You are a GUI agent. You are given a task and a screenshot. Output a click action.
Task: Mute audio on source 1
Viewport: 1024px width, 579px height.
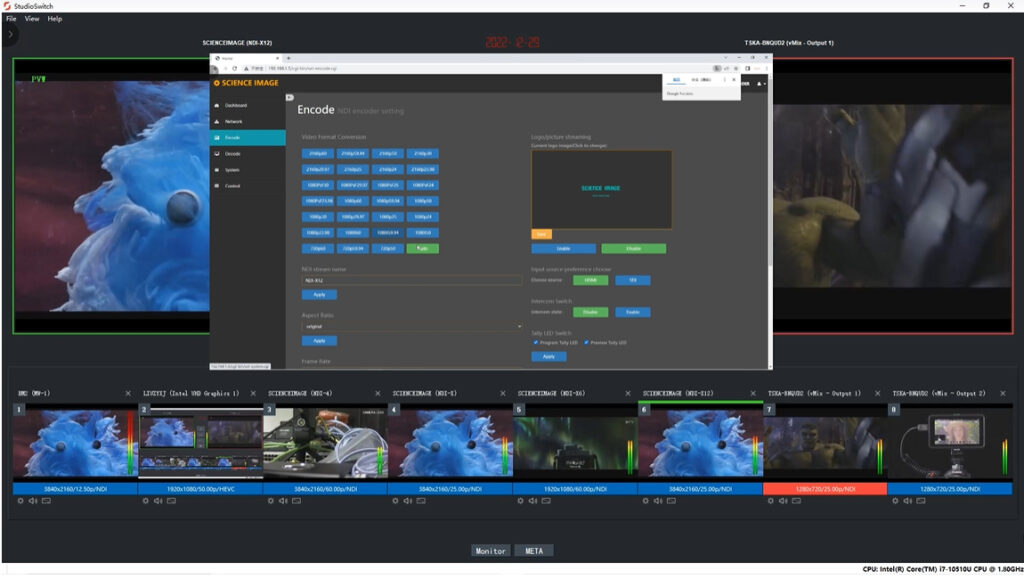[x=33, y=501]
